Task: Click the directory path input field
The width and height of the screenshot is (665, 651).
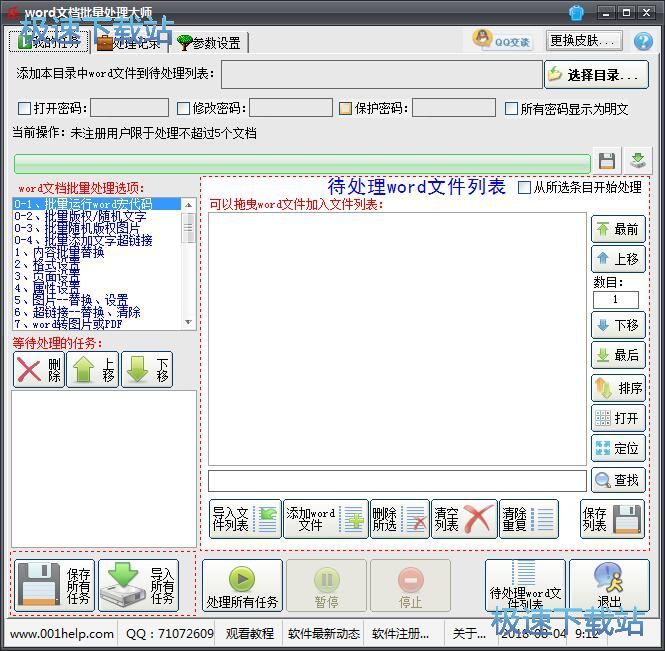Action: tap(382, 75)
